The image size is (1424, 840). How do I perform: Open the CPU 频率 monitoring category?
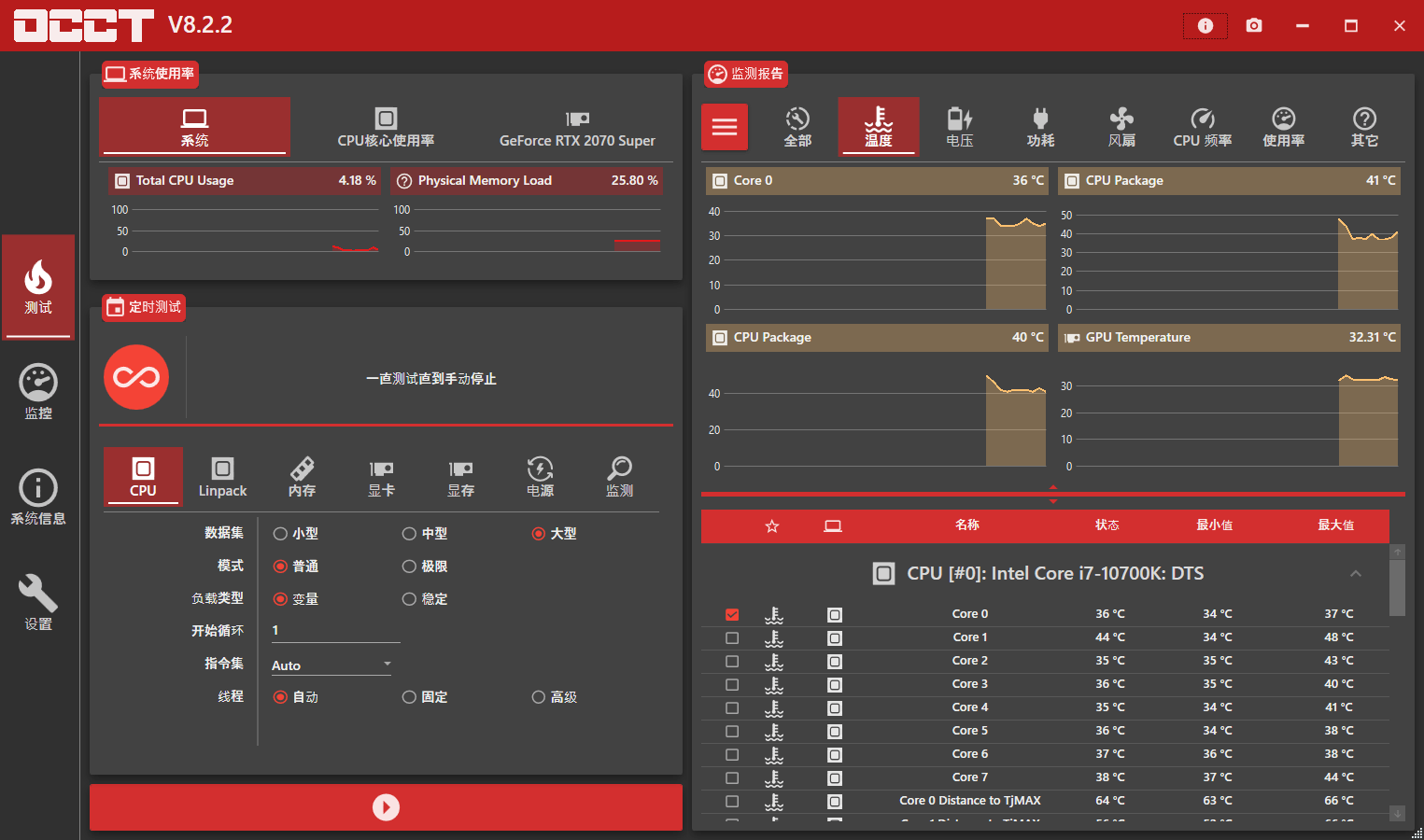pos(1202,126)
